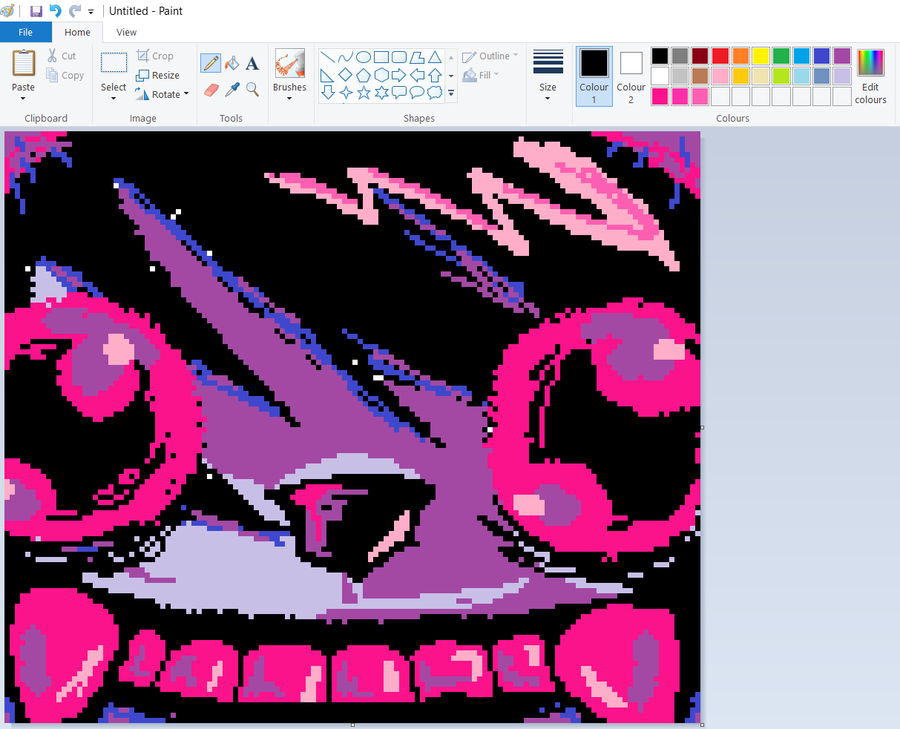Pick the purple colour swatch
The height and width of the screenshot is (729, 900).
point(841,56)
